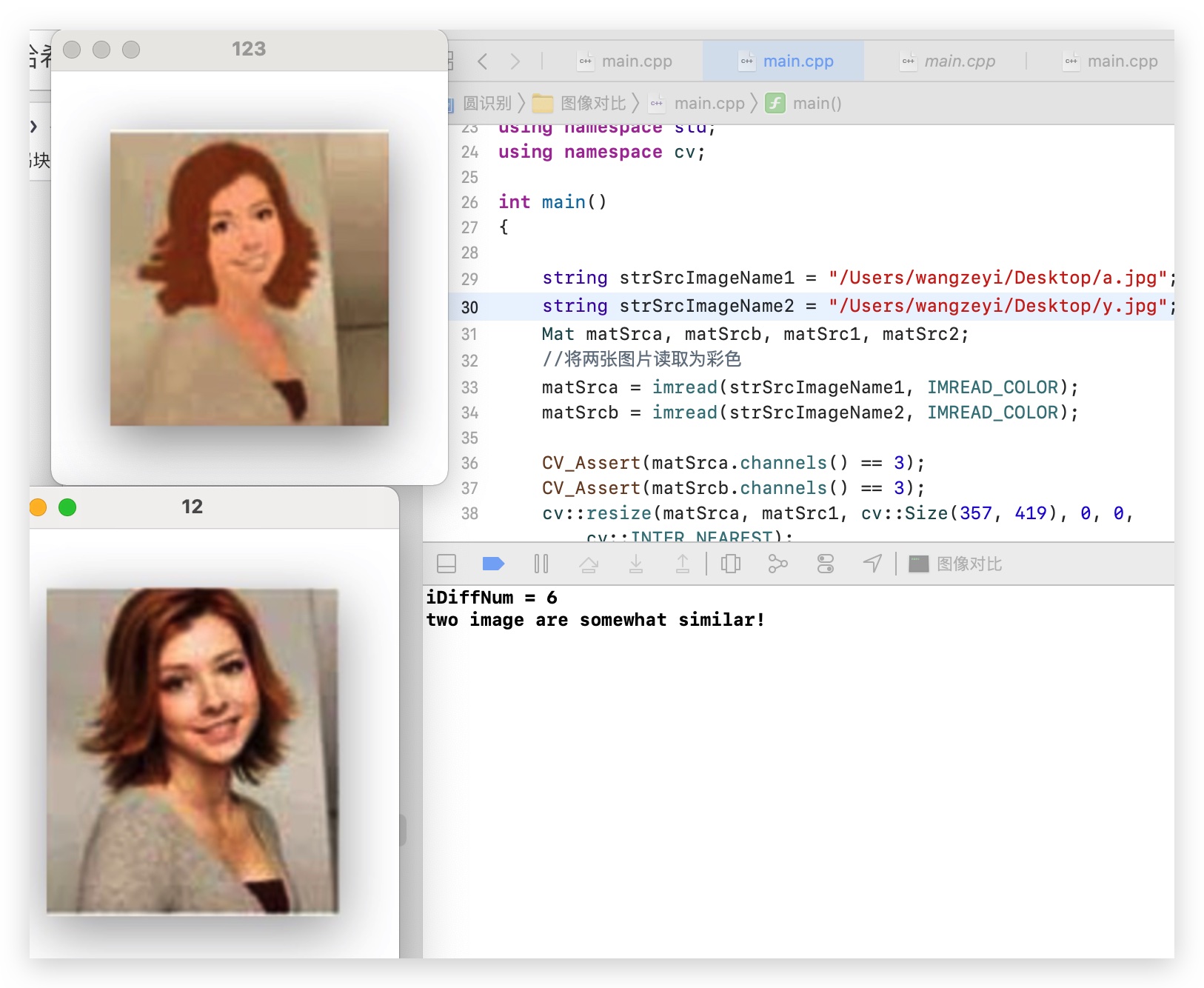Select the Step Into debug icon
Viewport: 1204px width, 988px height.
tap(637, 564)
